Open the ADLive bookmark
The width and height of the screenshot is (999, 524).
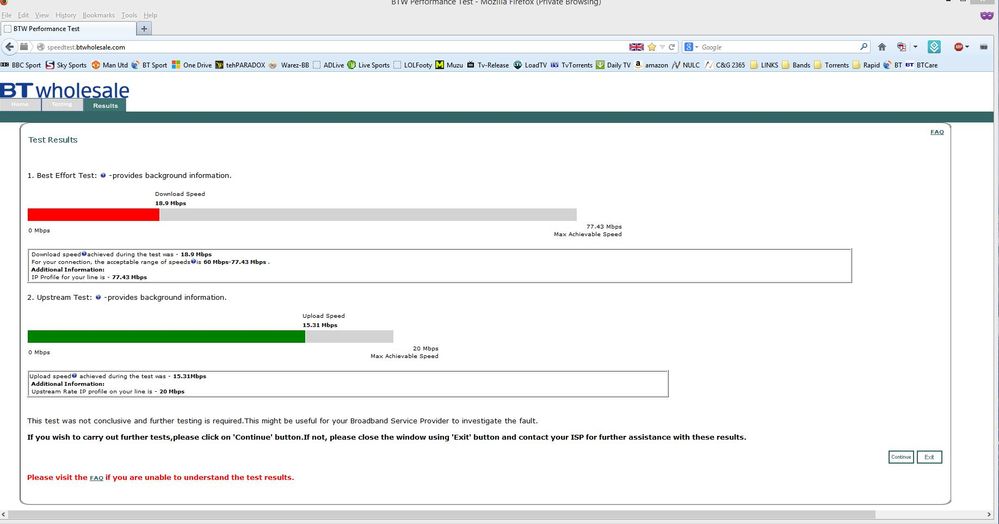point(328,65)
